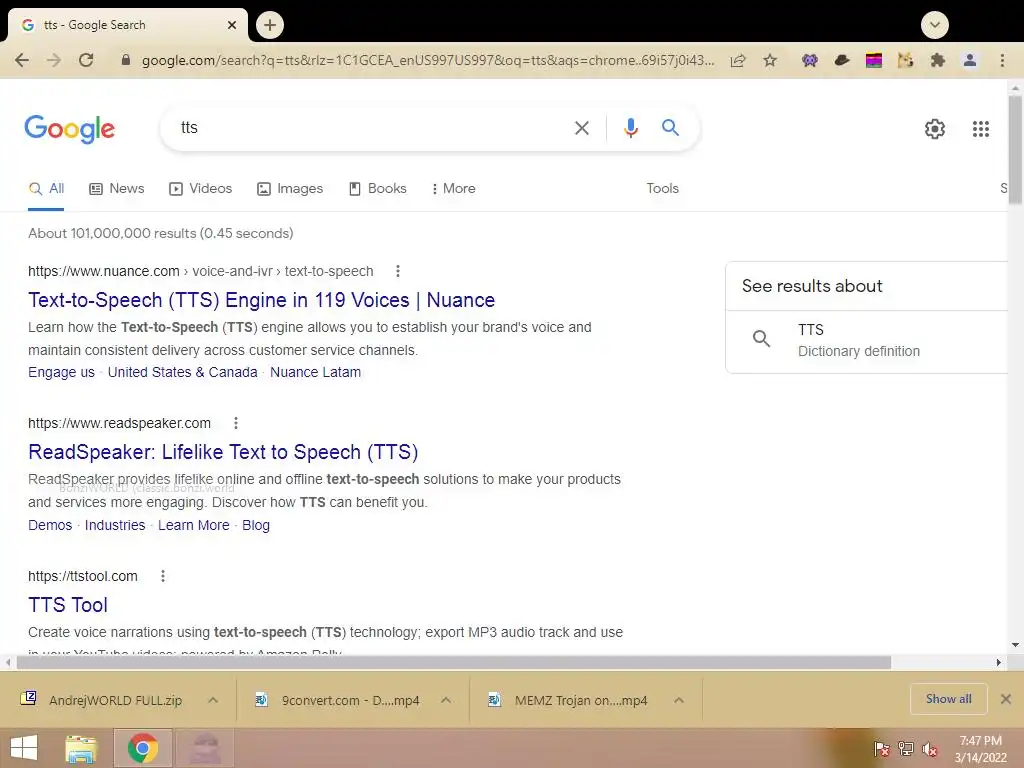The width and height of the screenshot is (1024, 768).
Task: Open options dots for readspeaker.com result
Action: click(236, 423)
